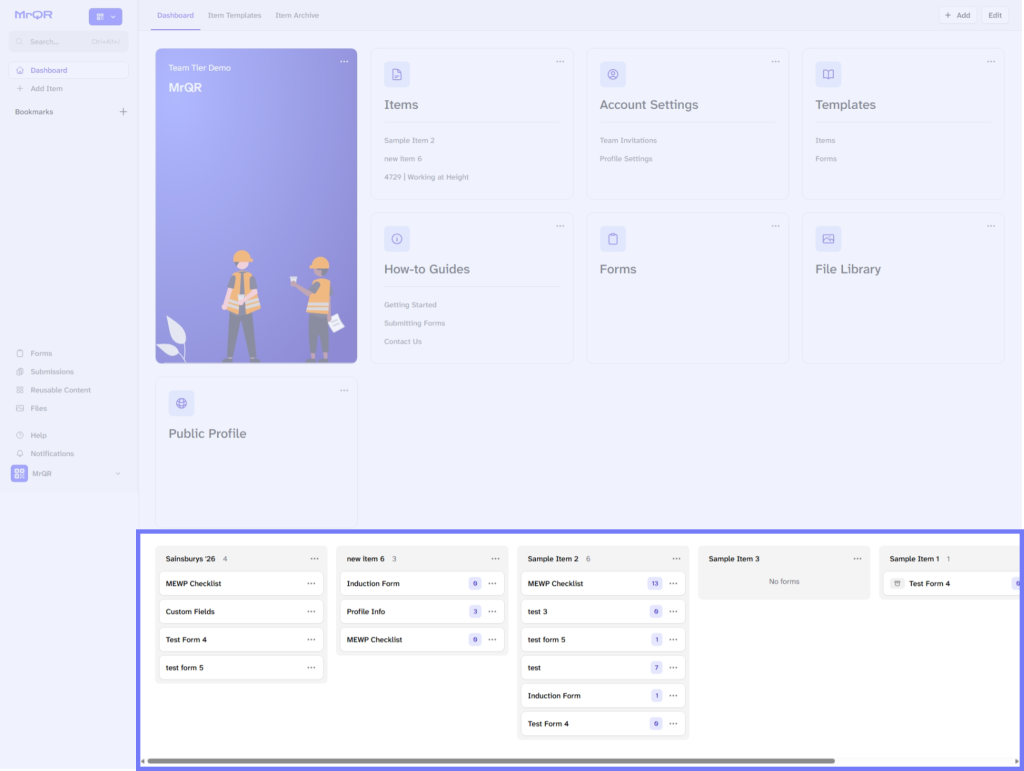
Task: Open the Templates card ellipsis menu
Action: 991,61
